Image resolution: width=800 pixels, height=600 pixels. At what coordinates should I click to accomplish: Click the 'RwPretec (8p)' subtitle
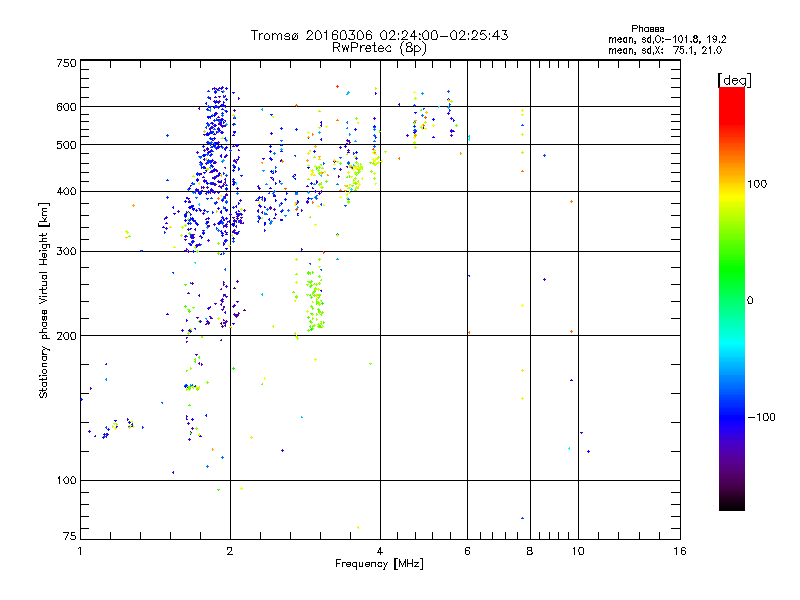point(379,48)
